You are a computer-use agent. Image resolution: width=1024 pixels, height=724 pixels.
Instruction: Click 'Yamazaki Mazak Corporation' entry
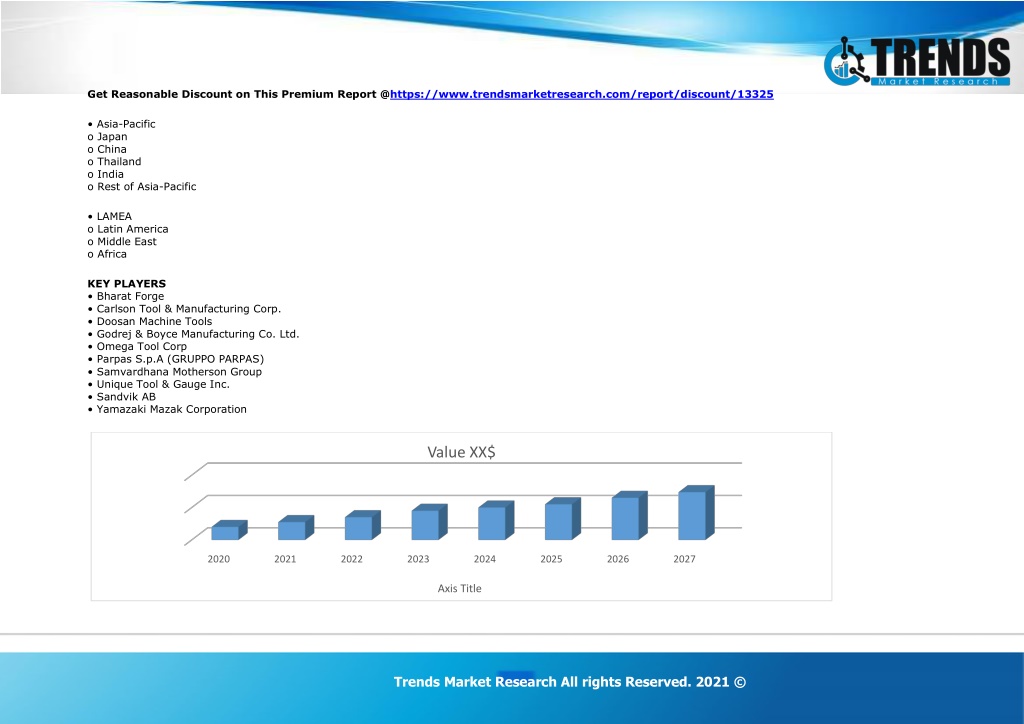pyautogui.click(x=172, y=409)
